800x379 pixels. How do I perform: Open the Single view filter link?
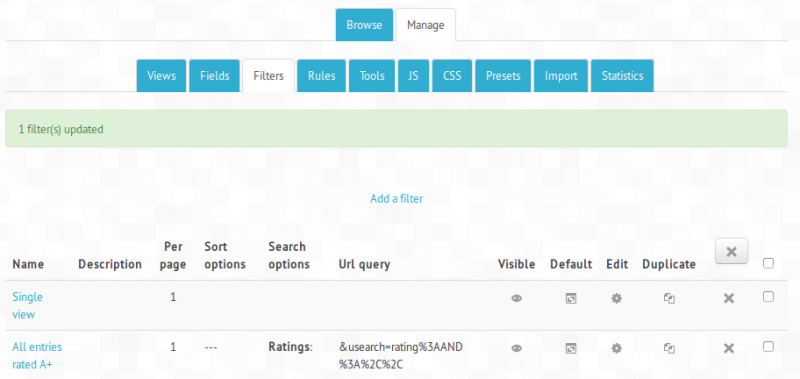[28, 306]
